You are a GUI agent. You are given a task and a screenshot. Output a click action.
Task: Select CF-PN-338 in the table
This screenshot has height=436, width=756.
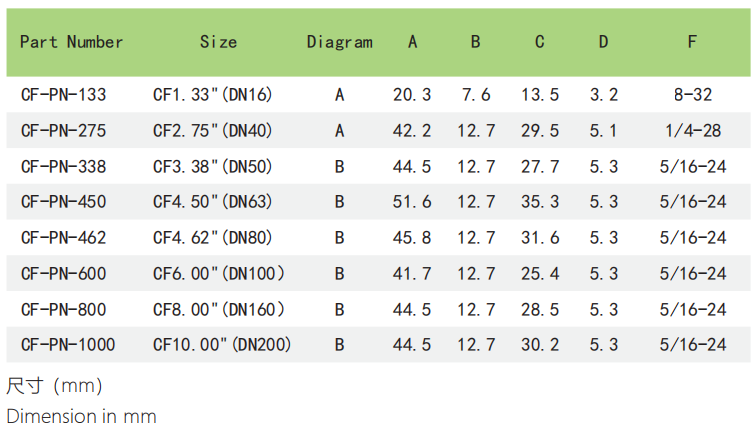pos(63,167)
